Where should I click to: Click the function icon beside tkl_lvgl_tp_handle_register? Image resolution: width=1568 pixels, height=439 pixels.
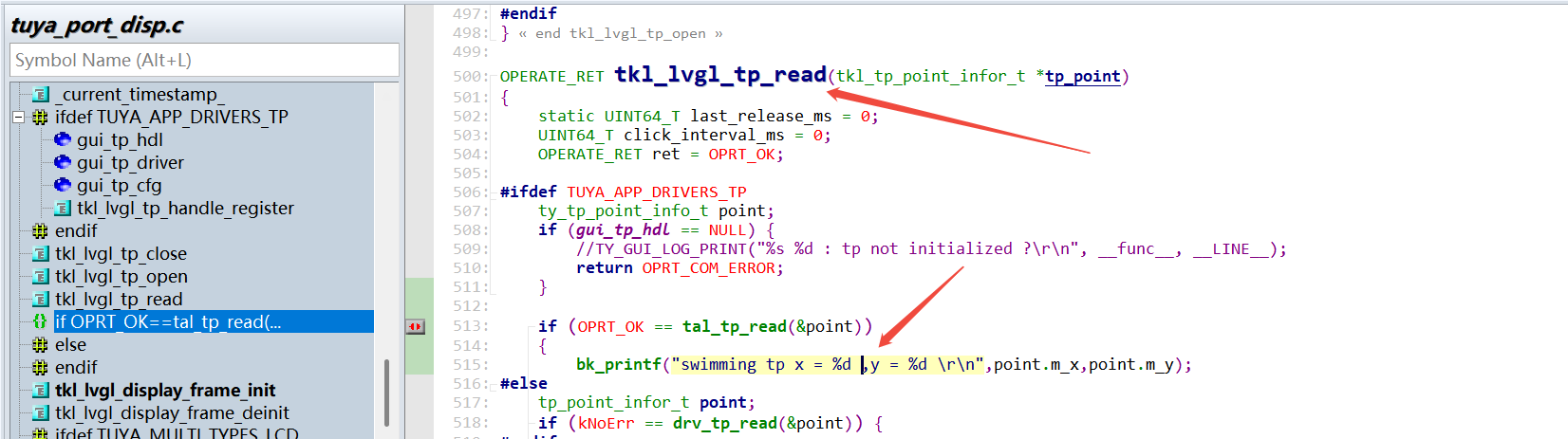point(63,208)
